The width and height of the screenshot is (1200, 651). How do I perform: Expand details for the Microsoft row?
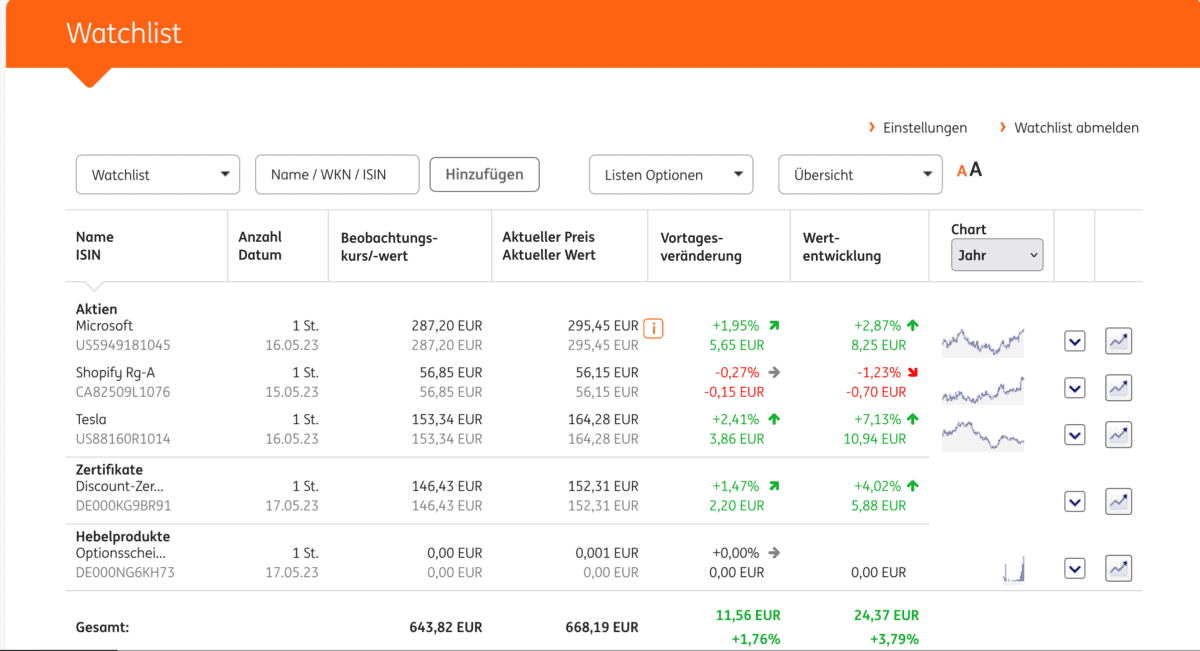click(1075, 340)
